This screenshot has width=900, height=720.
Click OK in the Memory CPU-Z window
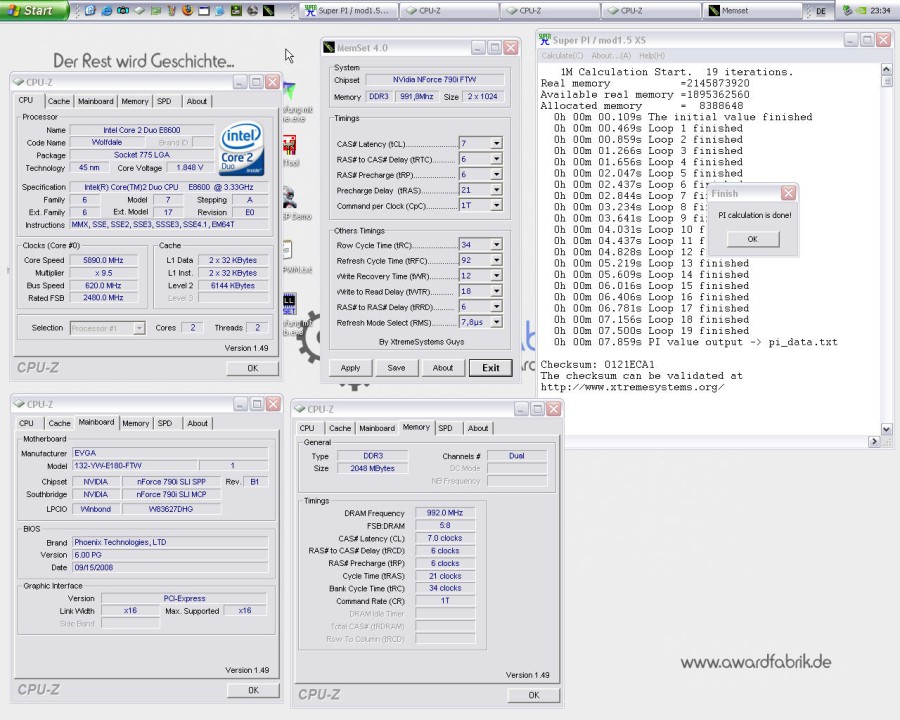click(534, 695)
